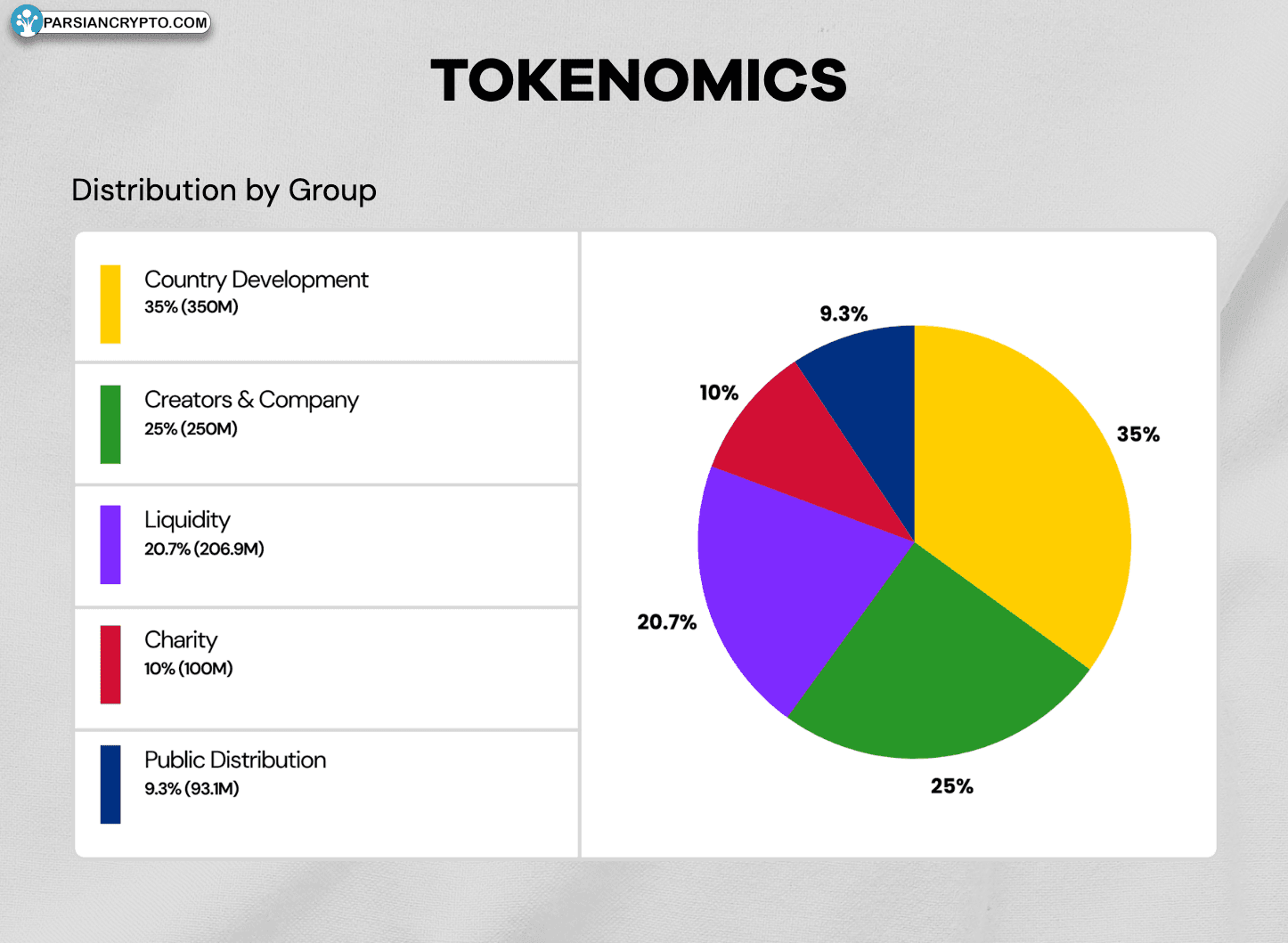
Task: Click the blue 9.3% pie slice
Action: click(x=868, y=401)
